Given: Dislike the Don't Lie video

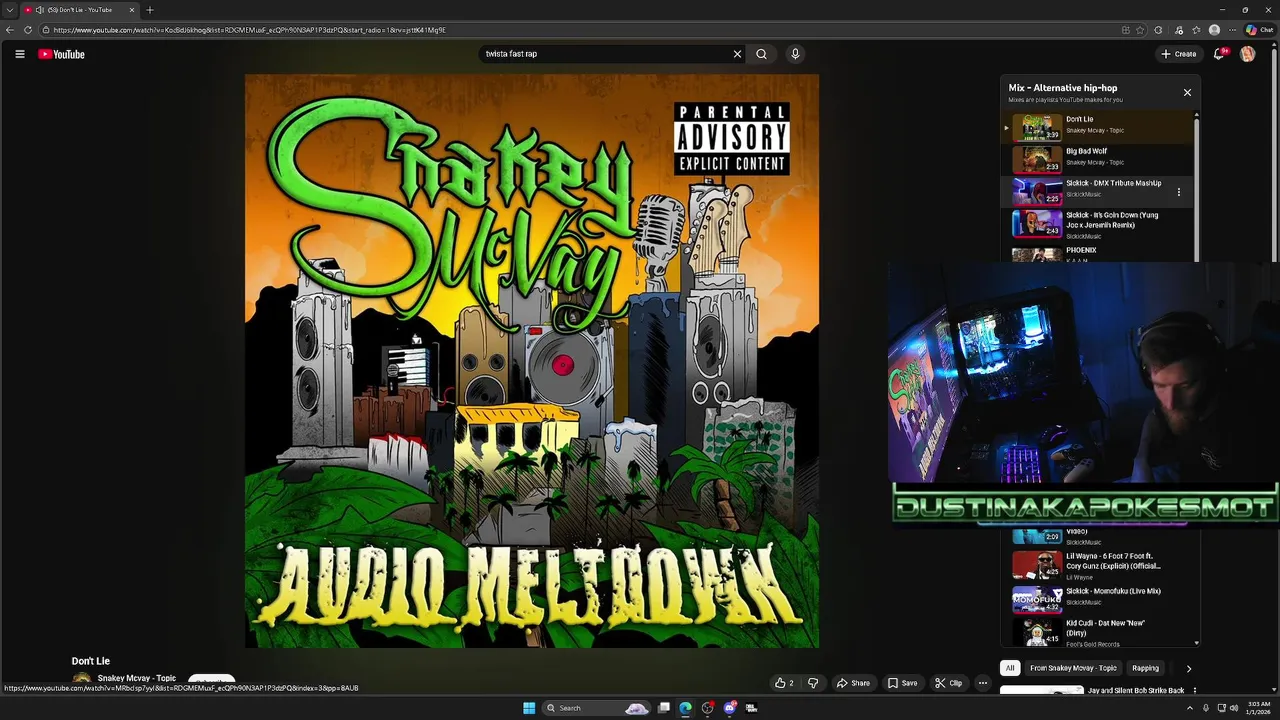Looking at the screenshot, I should click(x=813, y=683).
